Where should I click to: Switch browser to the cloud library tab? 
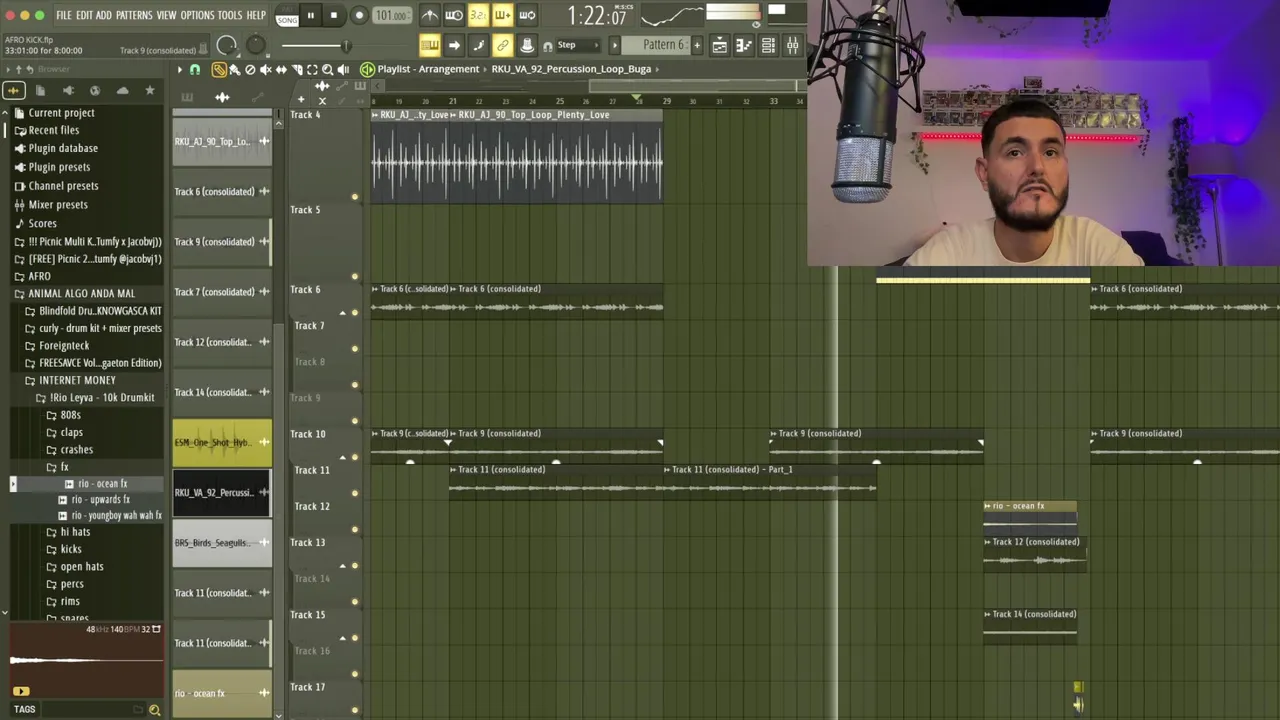coord(122,91)
